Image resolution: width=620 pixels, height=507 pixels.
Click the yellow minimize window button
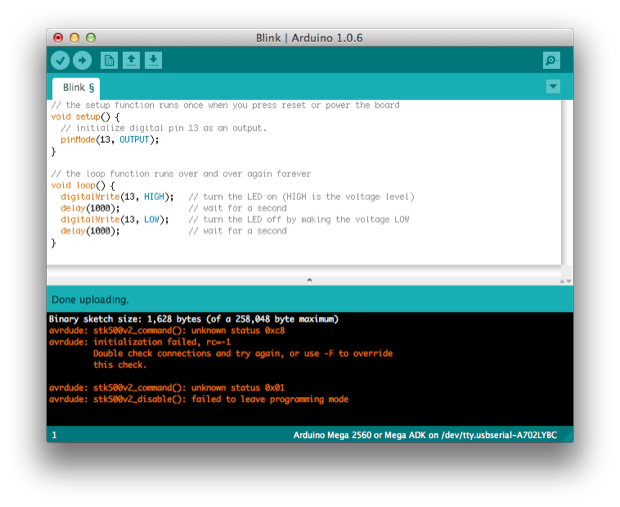[74, 38]
